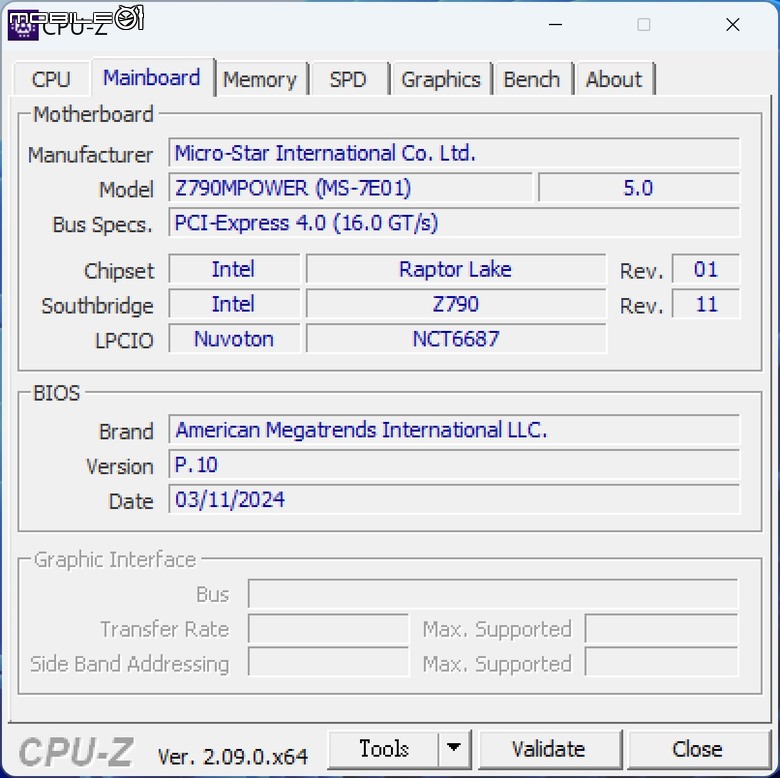Viewport: 780px width, 778px height.
Task: Click the BIOS Version P.10 field
Action: pos(454,465)
